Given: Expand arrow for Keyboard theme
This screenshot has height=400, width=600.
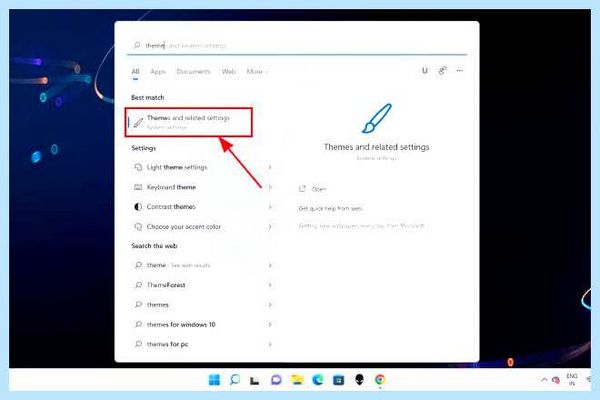Looking at the screenshot, I should [x=270, y=187].
